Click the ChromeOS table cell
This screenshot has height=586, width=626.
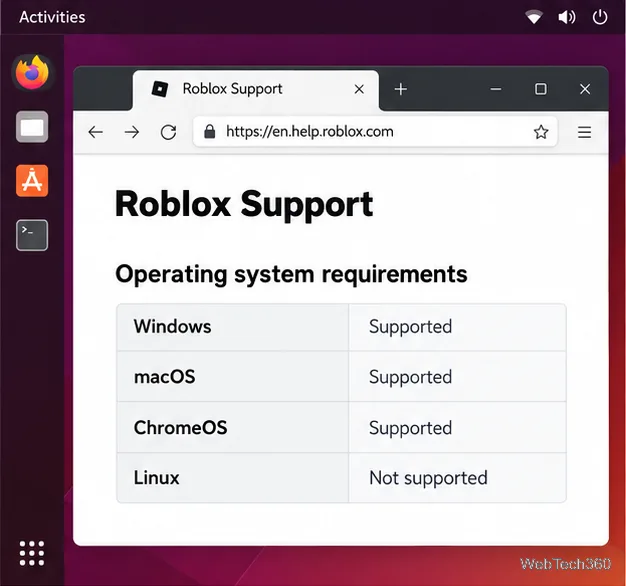232,427
